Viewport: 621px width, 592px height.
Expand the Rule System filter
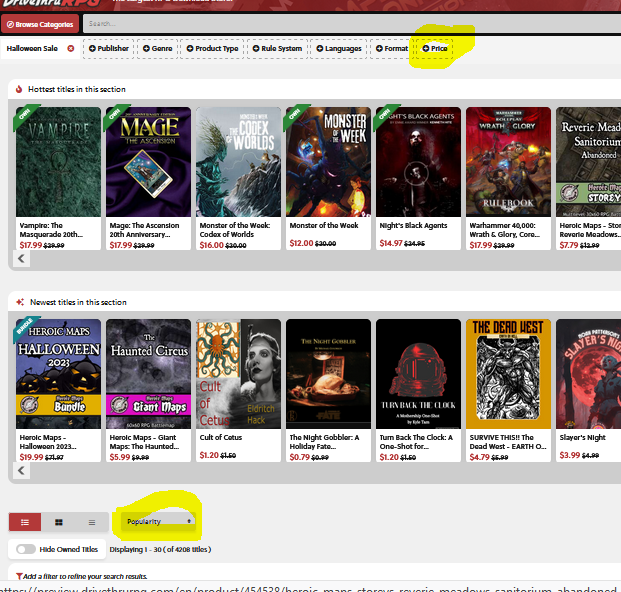coord(277,48)
